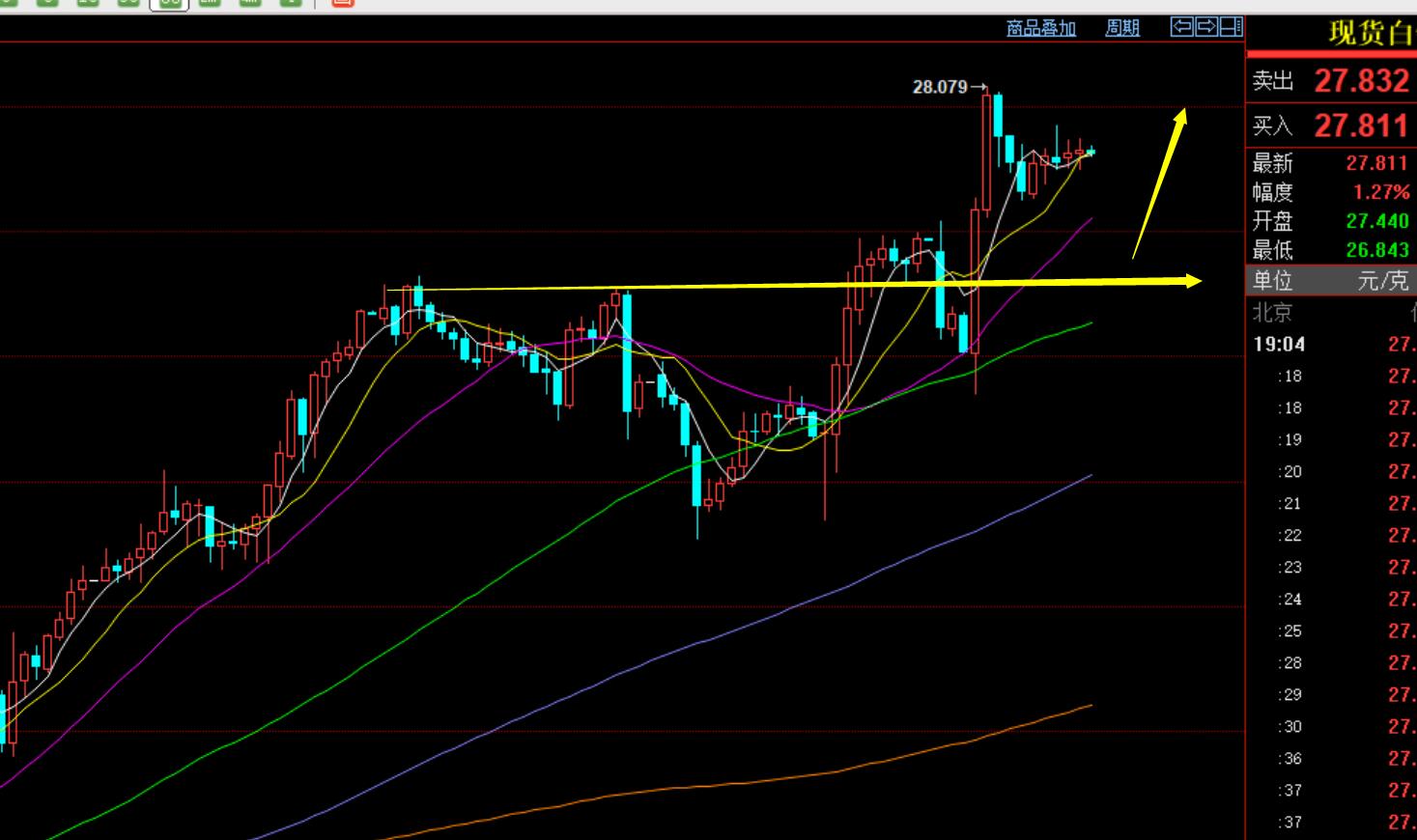
Task: Click the 元/克 unit label
Action: point(1383,281)
